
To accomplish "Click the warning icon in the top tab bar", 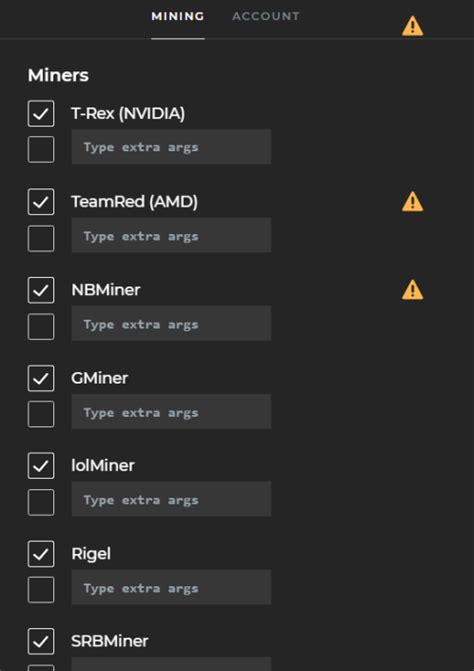I will [412, 26].
